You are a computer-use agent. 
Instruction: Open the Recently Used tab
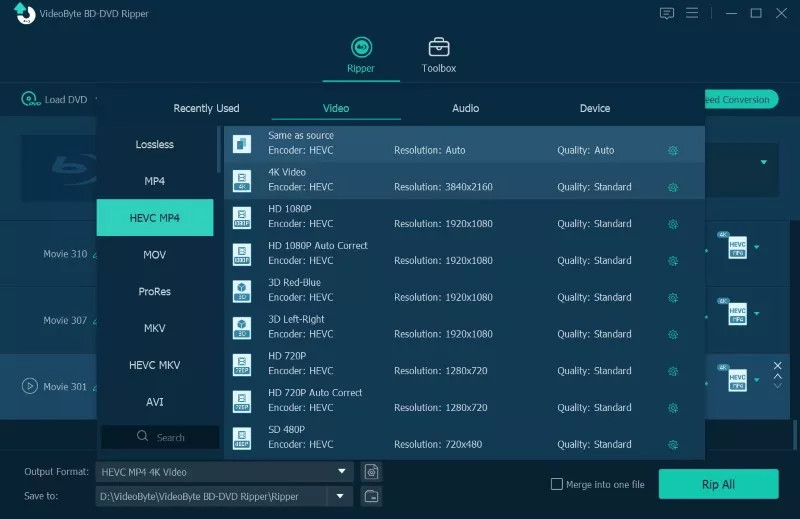click(206, 108)
